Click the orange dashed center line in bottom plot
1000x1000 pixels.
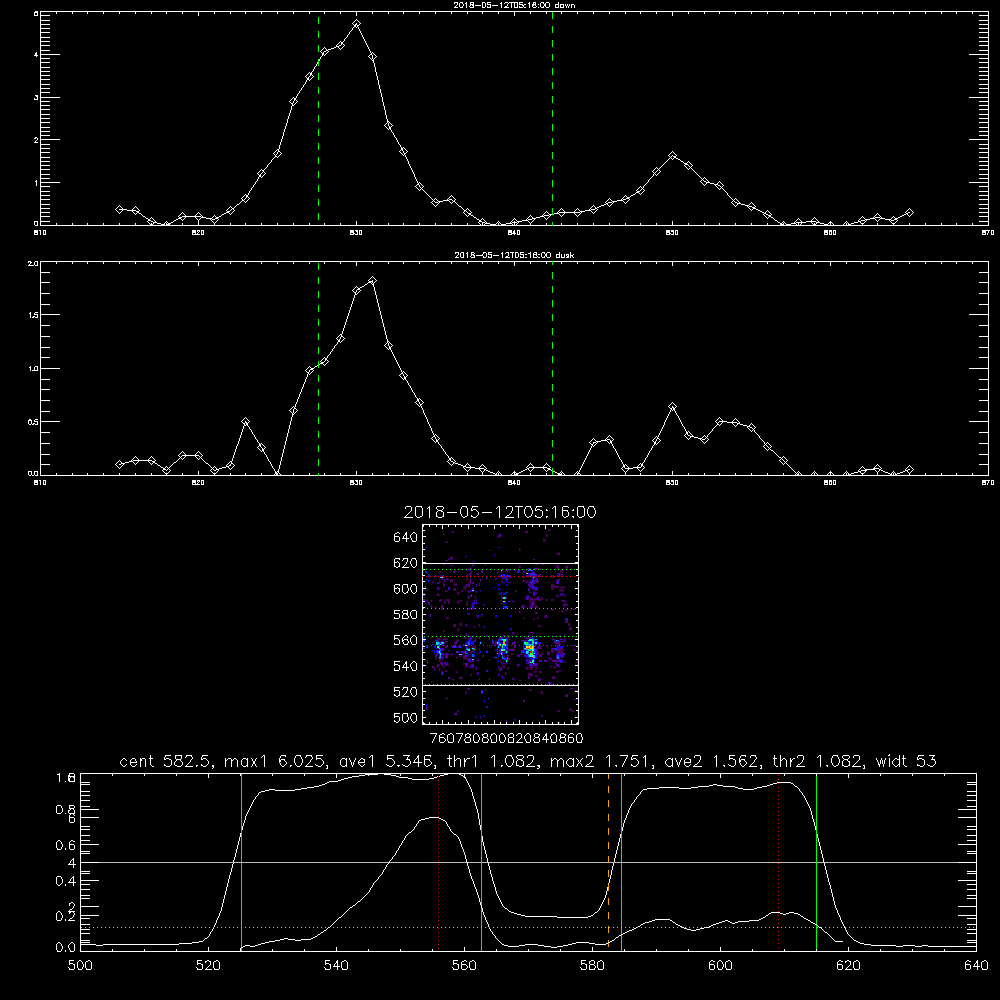pyautogui.click(x=608, y=860)
